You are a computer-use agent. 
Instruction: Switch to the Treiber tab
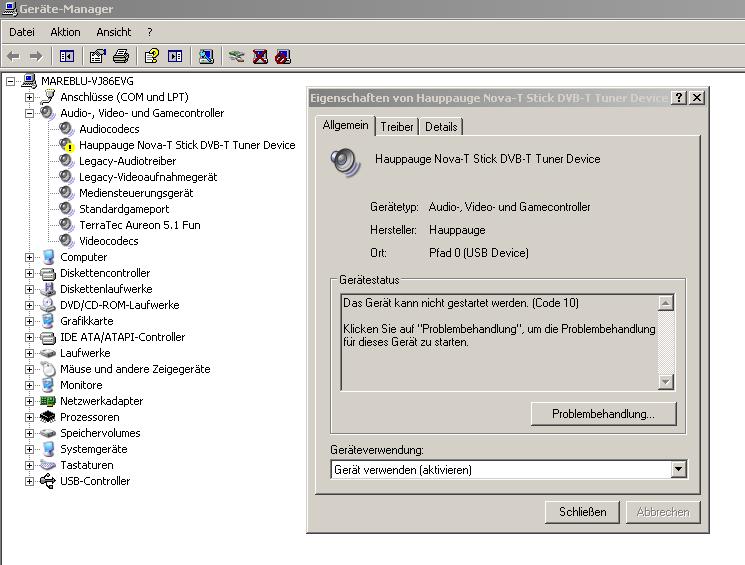point(397,127)
